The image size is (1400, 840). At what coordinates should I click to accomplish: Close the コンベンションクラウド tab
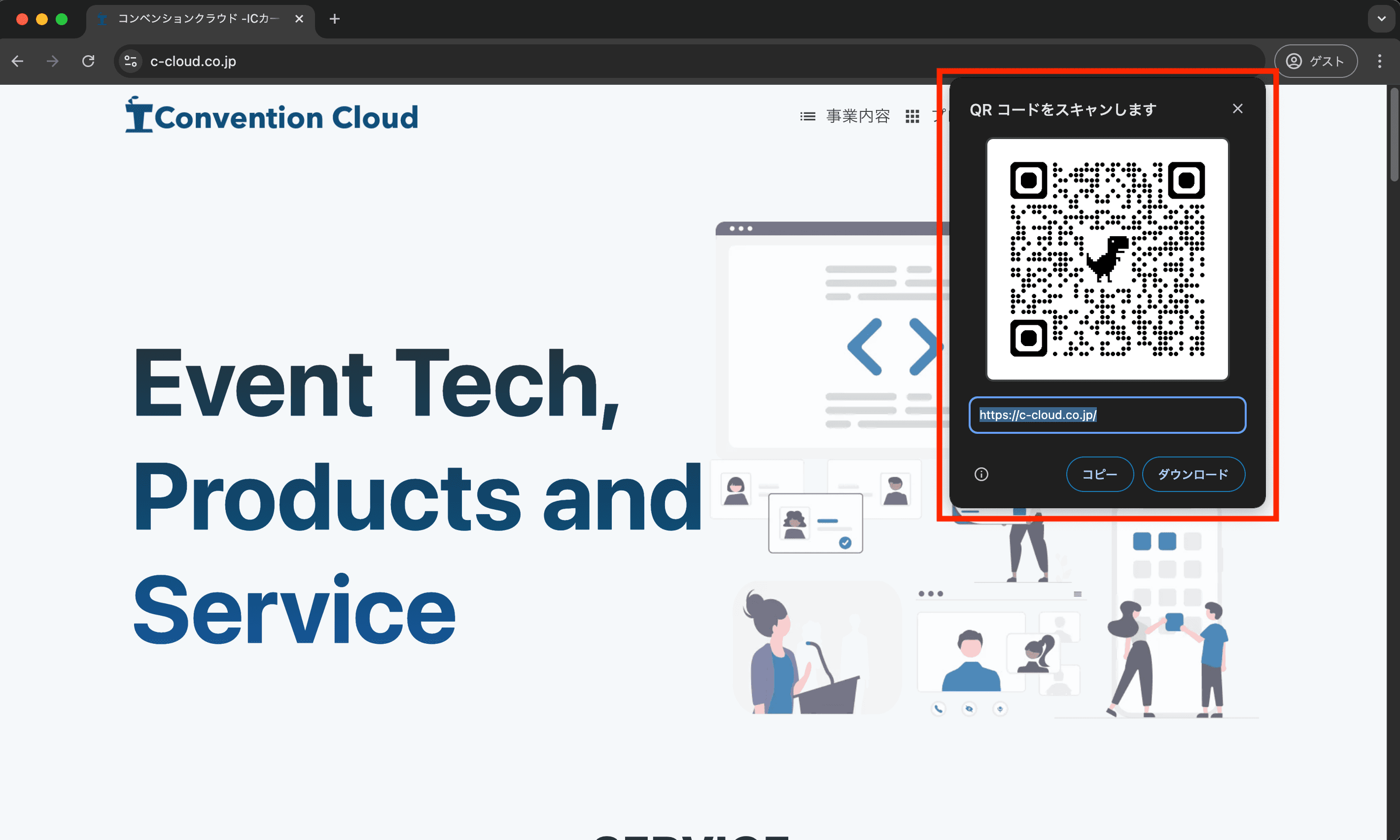(x=299, y=19)
